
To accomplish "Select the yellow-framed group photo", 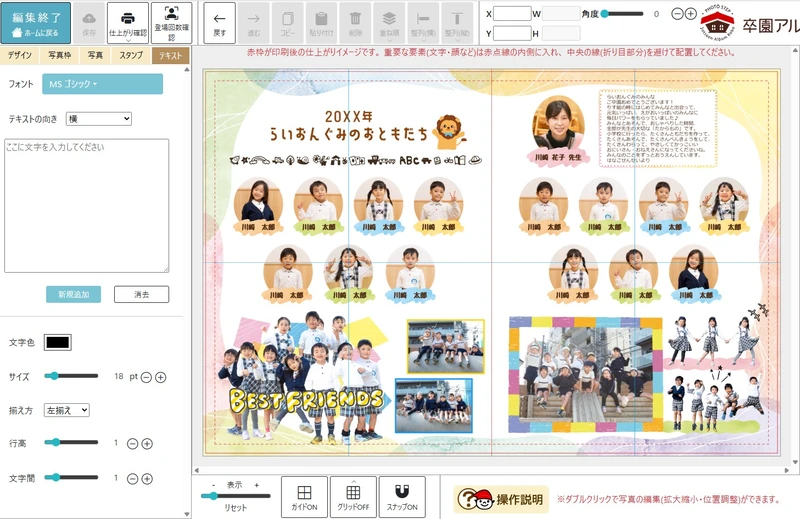I will (445, 346).
